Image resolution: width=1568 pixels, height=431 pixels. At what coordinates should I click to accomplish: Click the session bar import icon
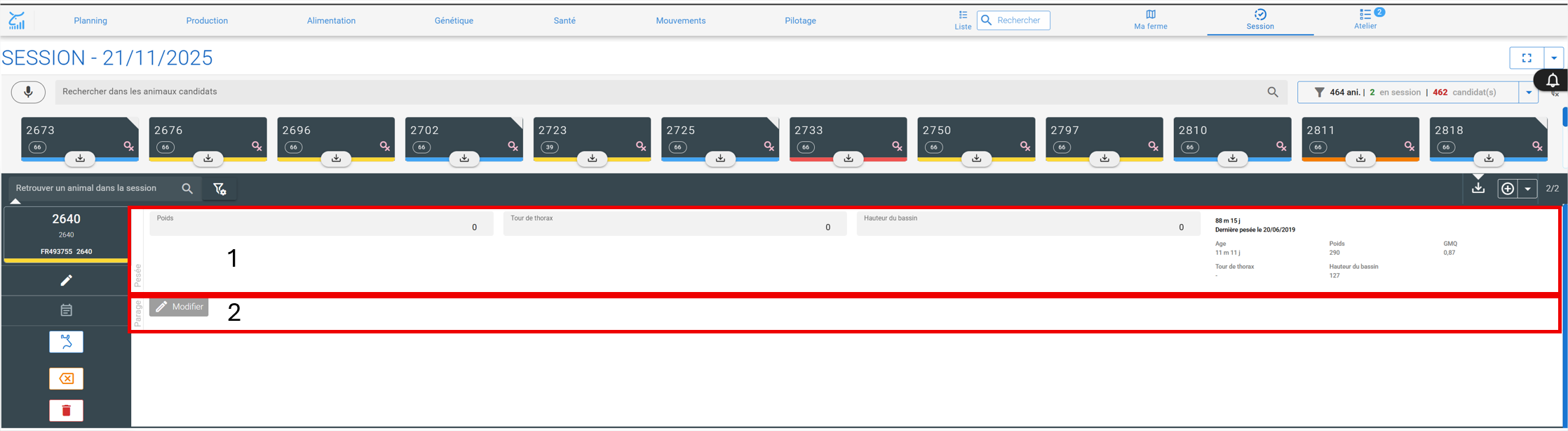pos(1478,188)
